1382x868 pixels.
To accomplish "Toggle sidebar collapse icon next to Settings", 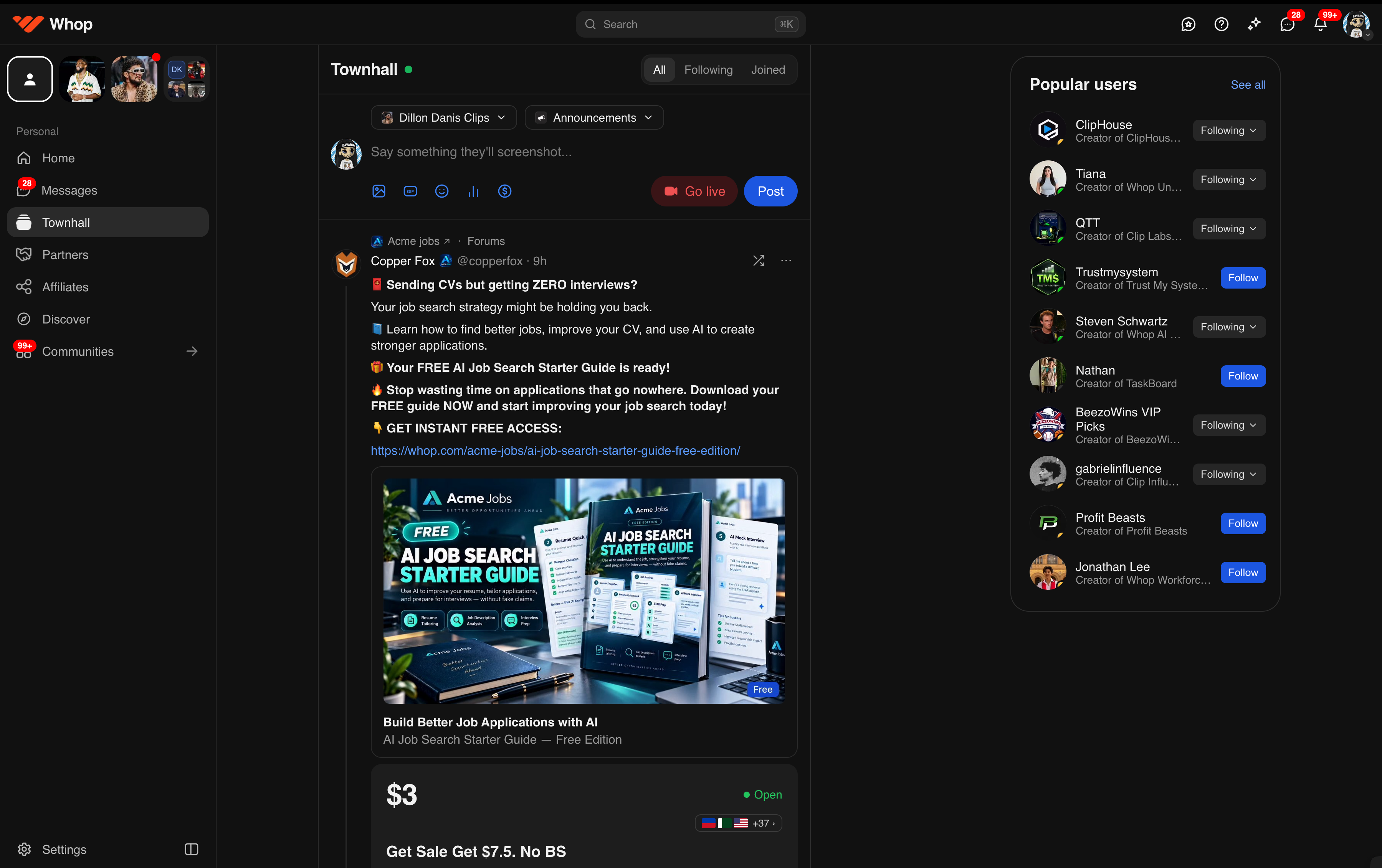I will coord(192,849).
